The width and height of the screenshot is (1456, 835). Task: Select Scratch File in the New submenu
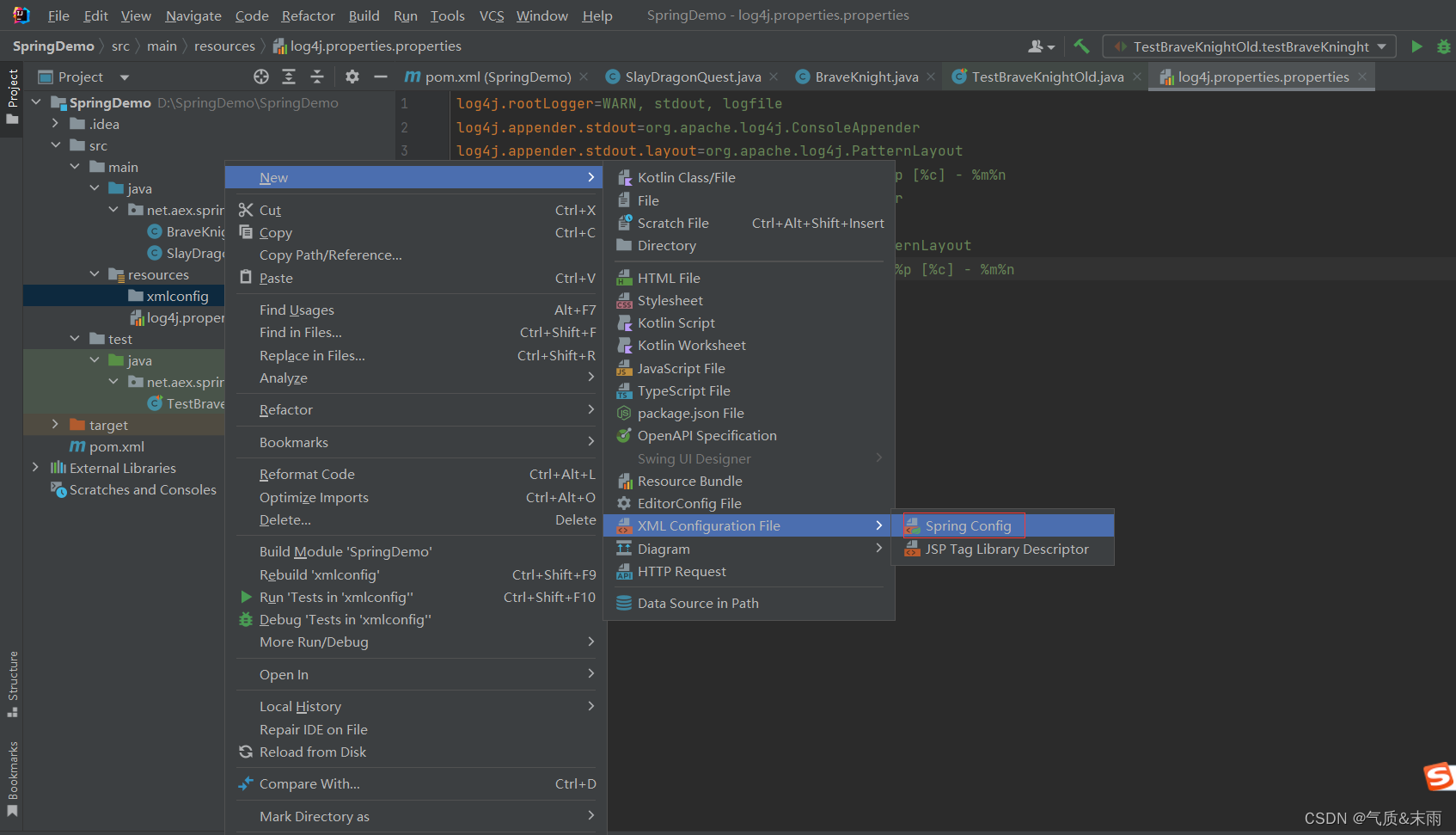pyautogui.click(x=749, y=223)
